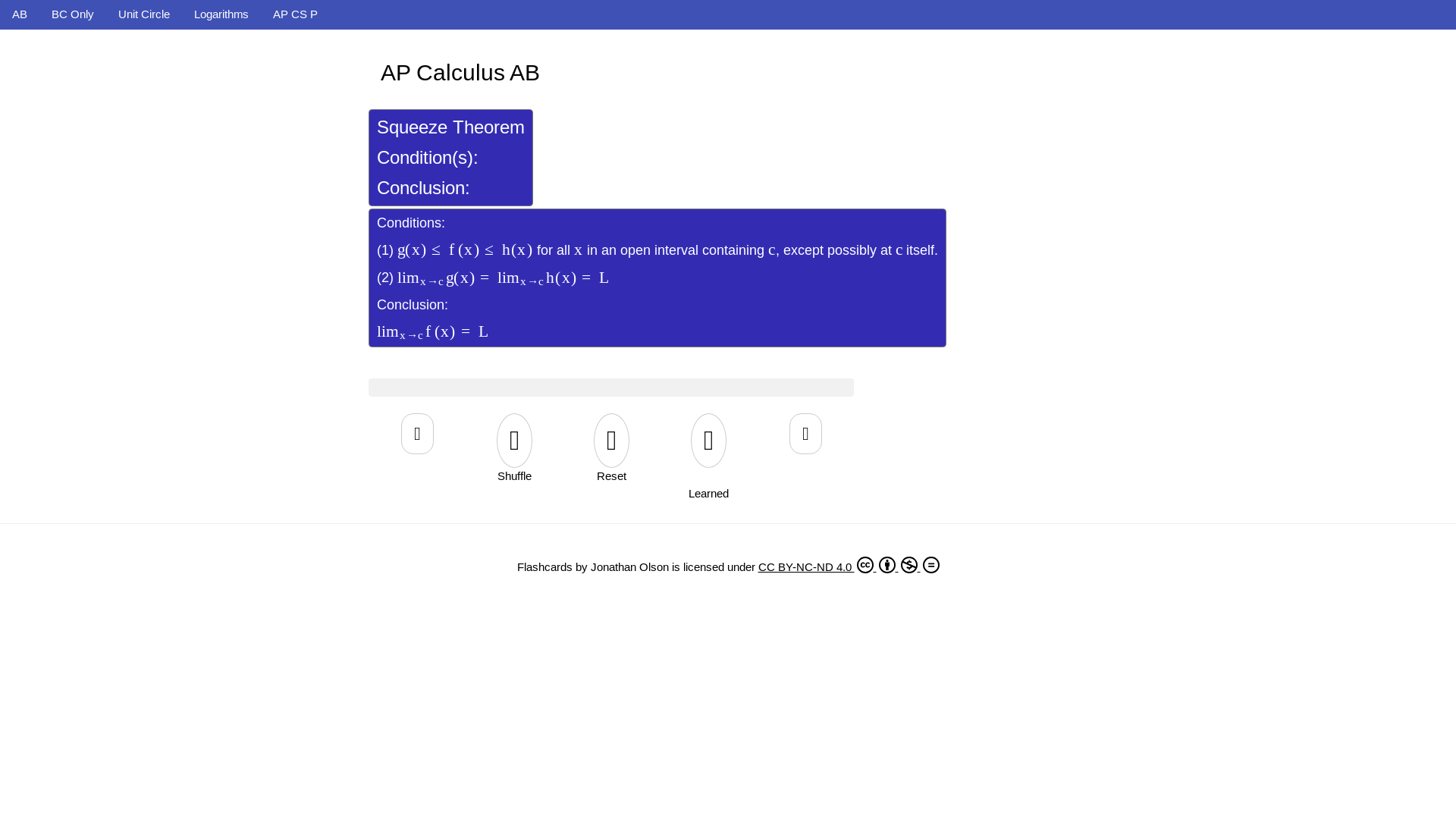1456x819 pixels.
Task: Click the non-commercial NC license icon
Action: pyautogui.click(x=909, y=565)
